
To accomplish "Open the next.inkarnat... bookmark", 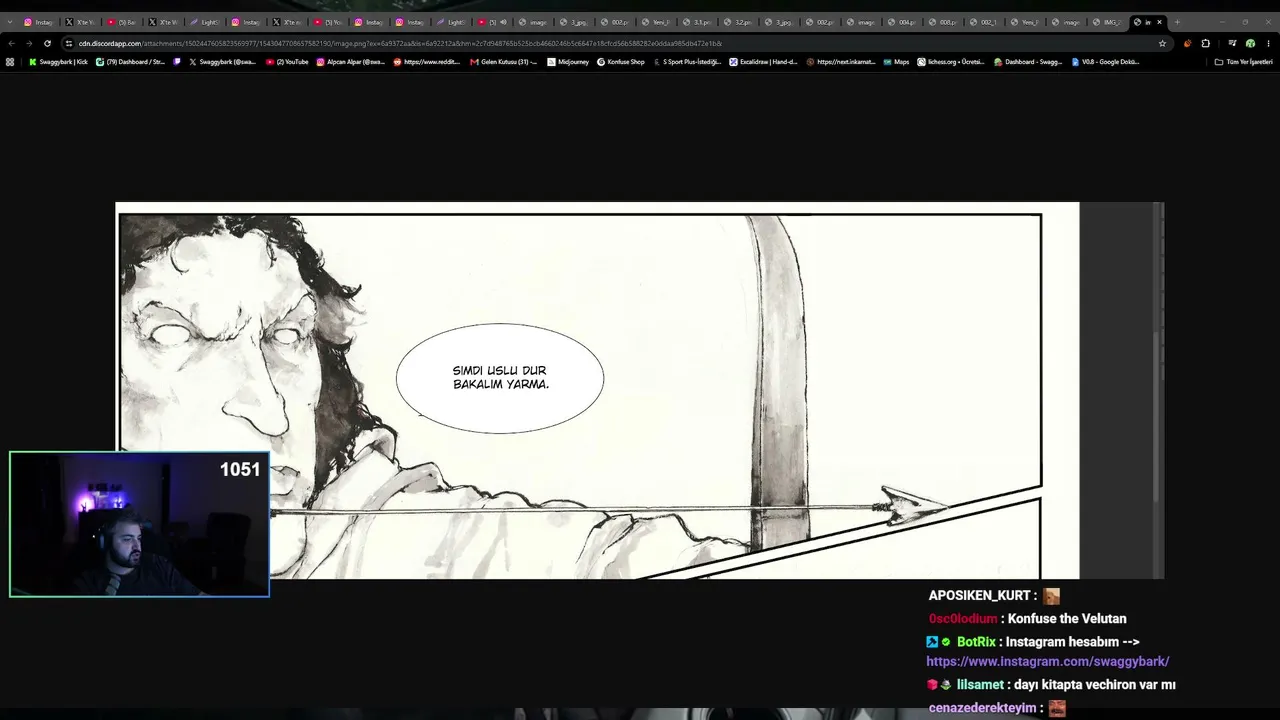I will (840, 62).
